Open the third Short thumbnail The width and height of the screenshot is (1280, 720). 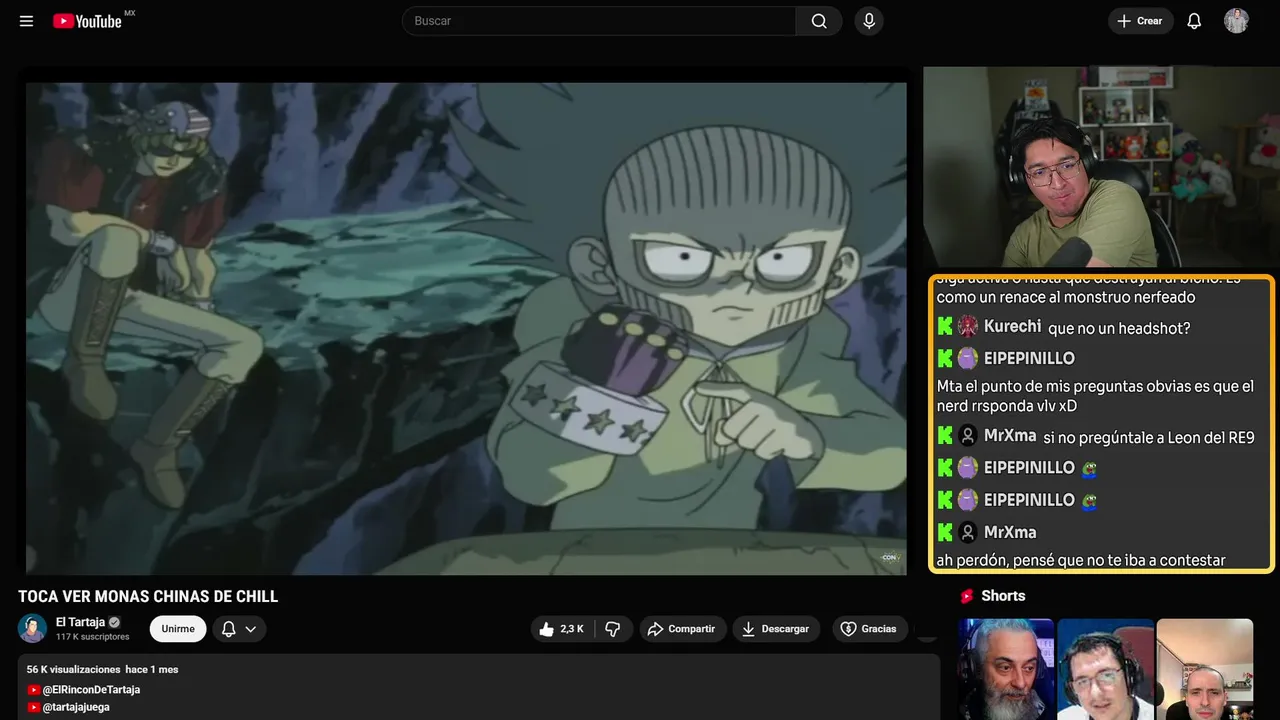pyautogui.click(x=1204, y=669)
